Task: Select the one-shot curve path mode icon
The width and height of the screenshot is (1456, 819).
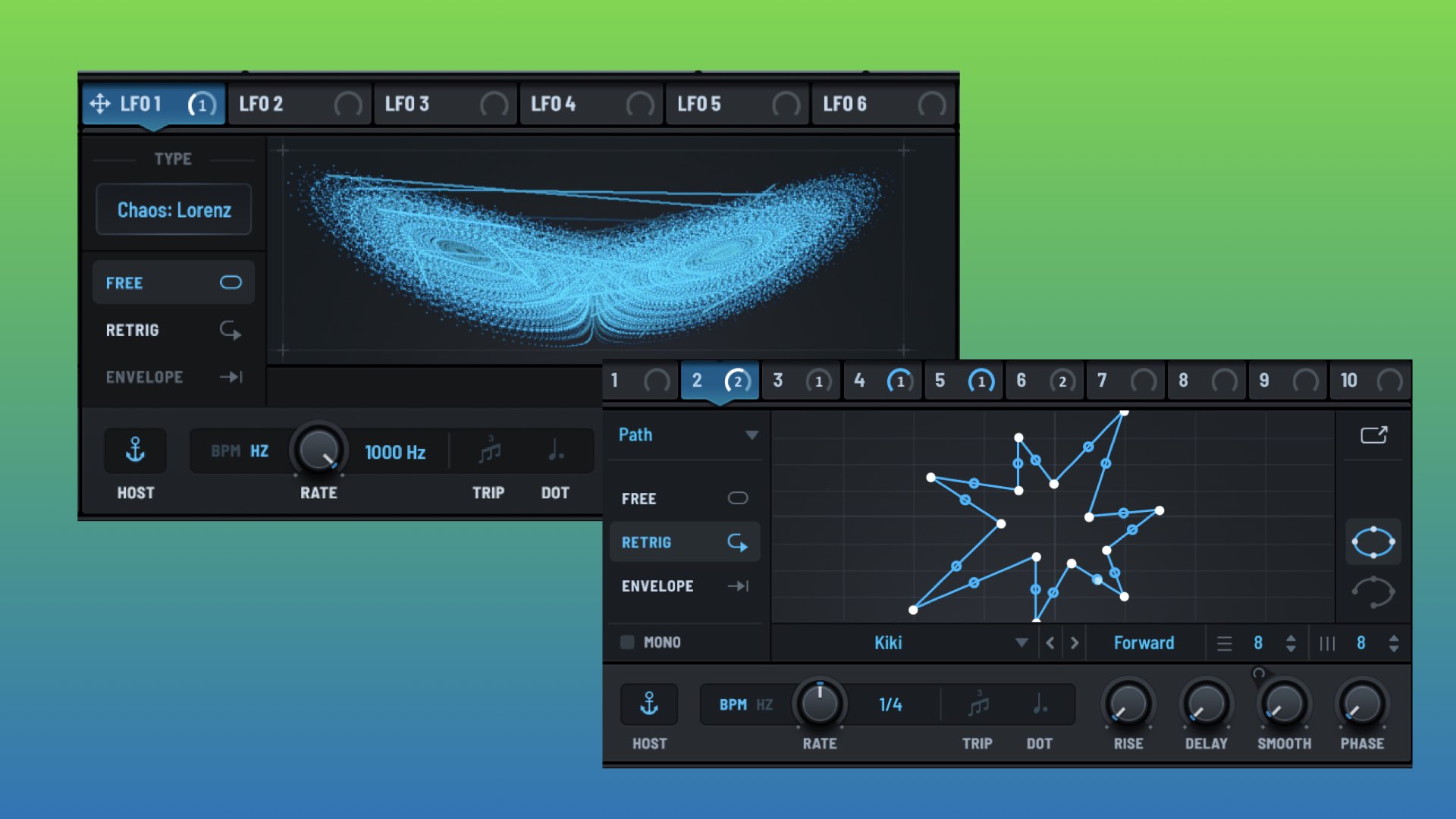Action: point(1373,592)
